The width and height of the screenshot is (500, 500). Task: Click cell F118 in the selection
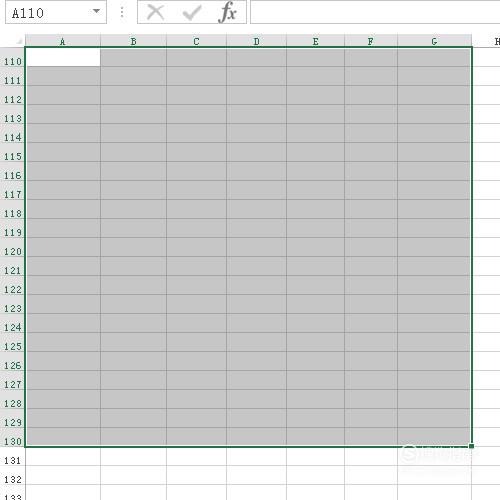pos(371,209)
